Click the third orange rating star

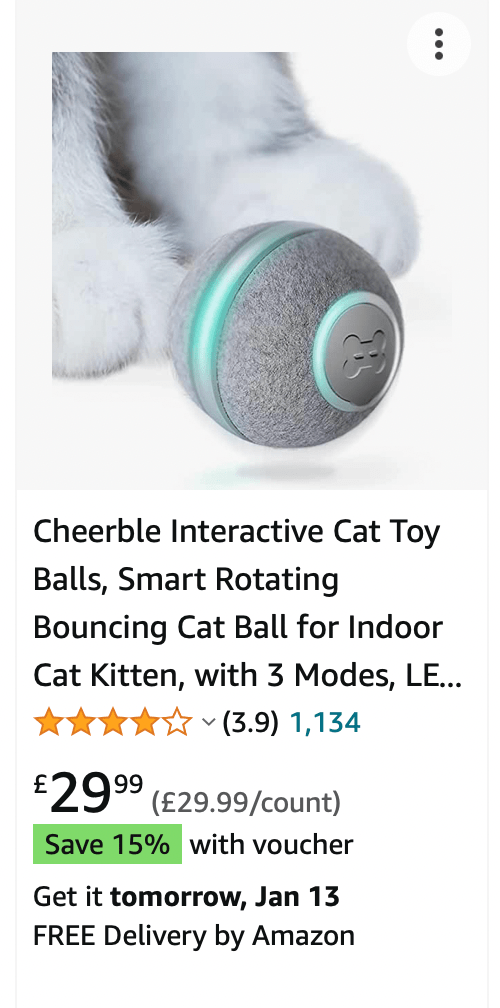[x=113, y=723]
